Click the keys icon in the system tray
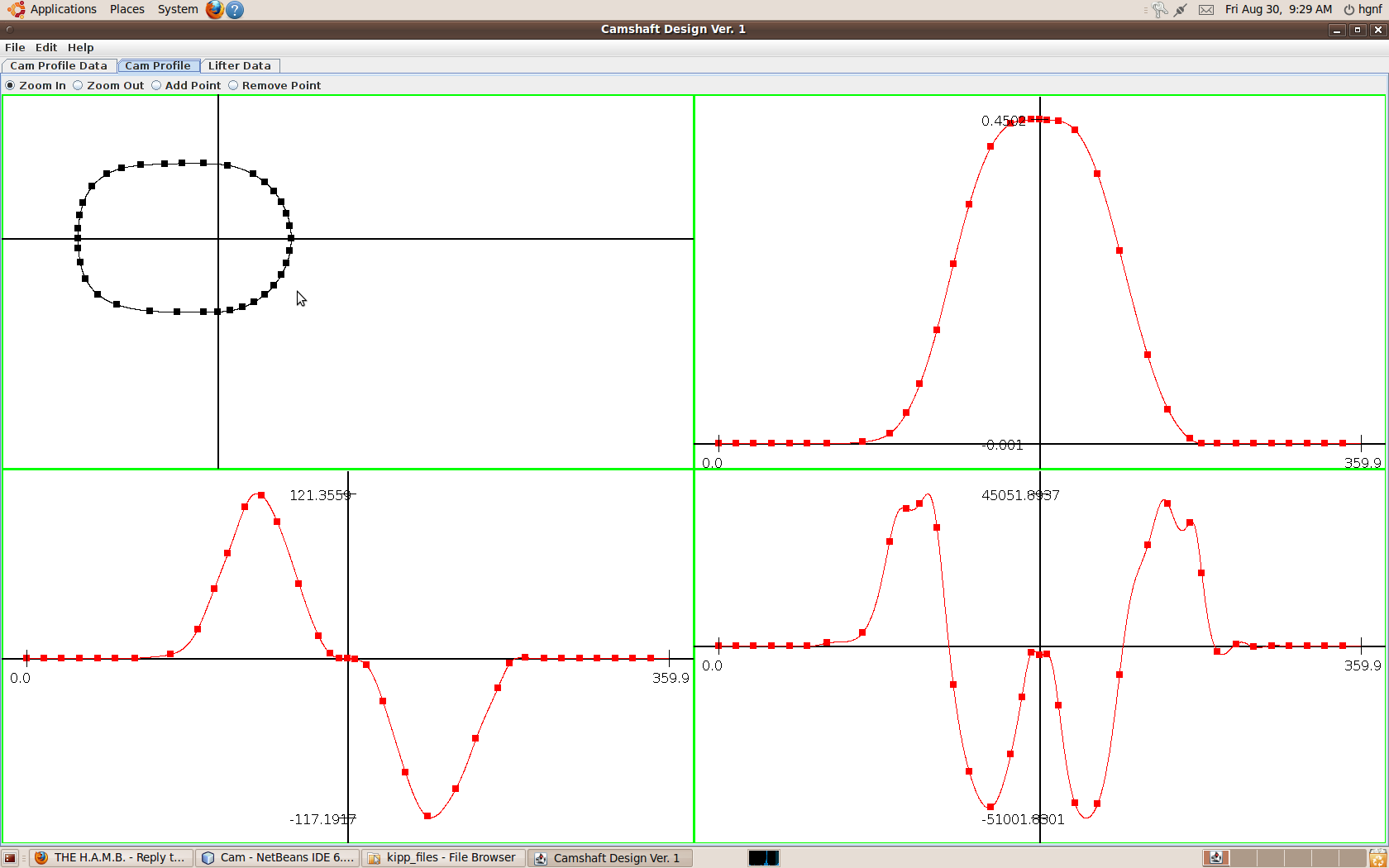 coord(1160,10)
